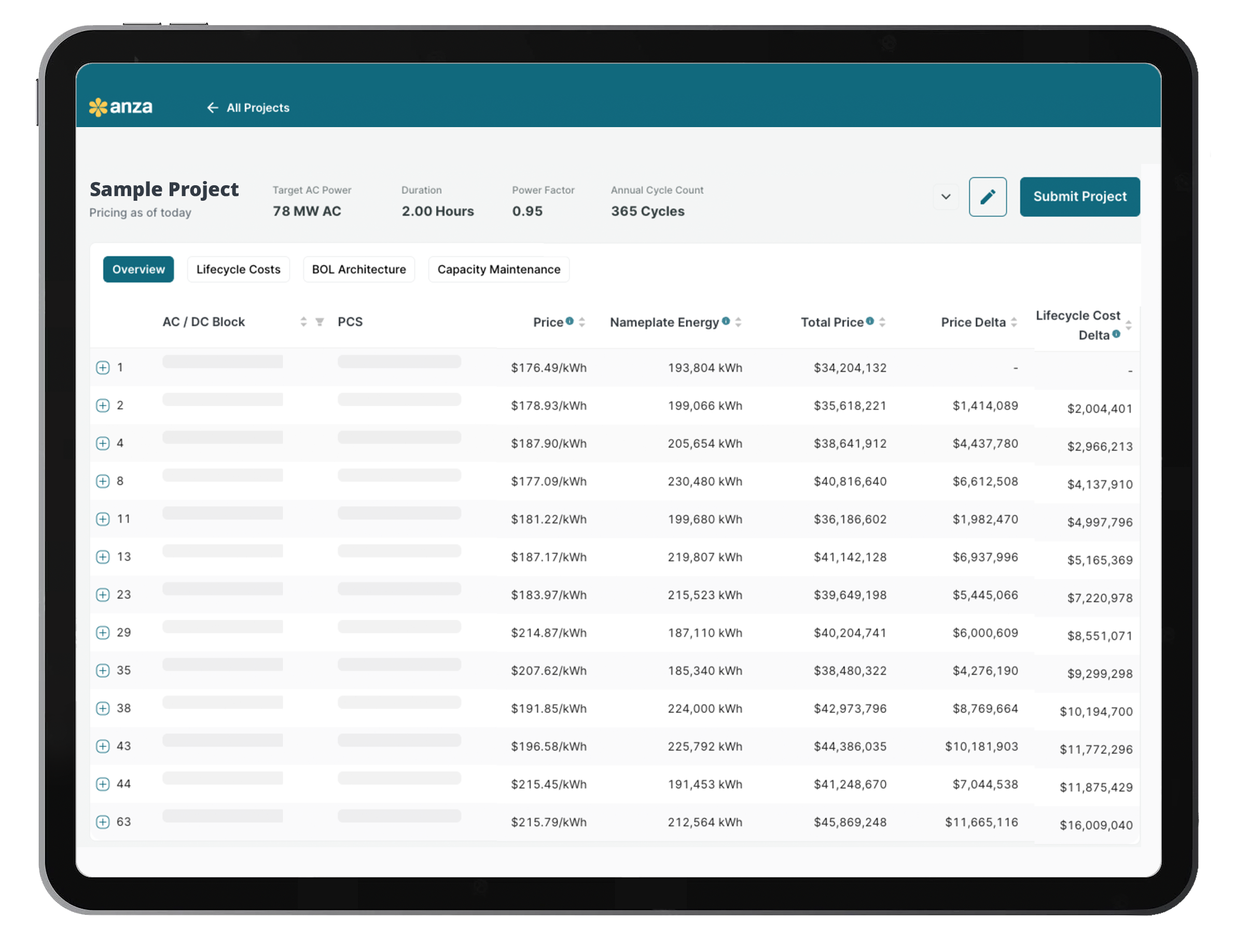This screenshot has height=952, width=1235.
Task: Go back to All Projects
Action: click(x=248, y=107)
